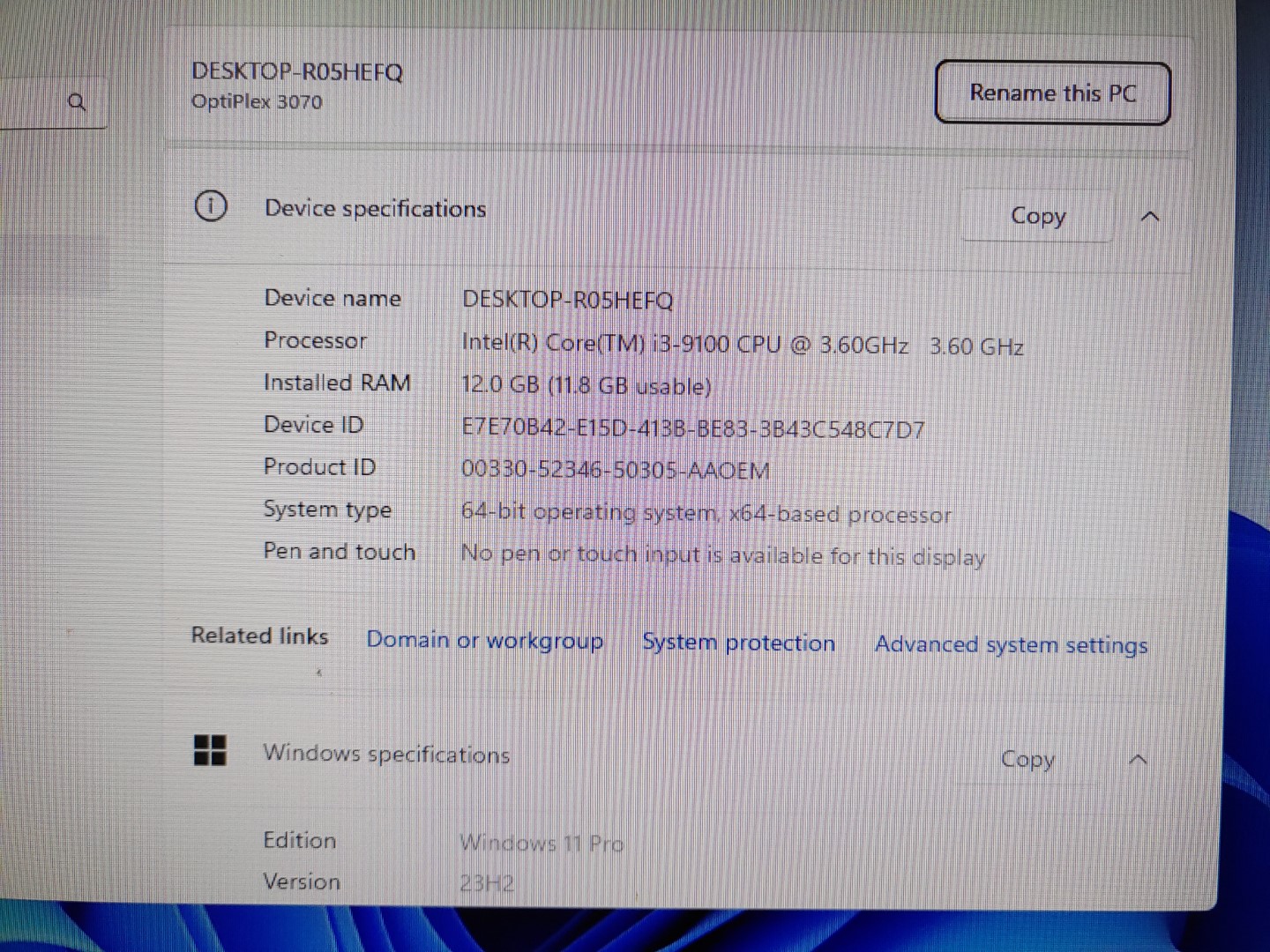
Task: Click the Pen and touch label
Action: (x=340, y=552)
